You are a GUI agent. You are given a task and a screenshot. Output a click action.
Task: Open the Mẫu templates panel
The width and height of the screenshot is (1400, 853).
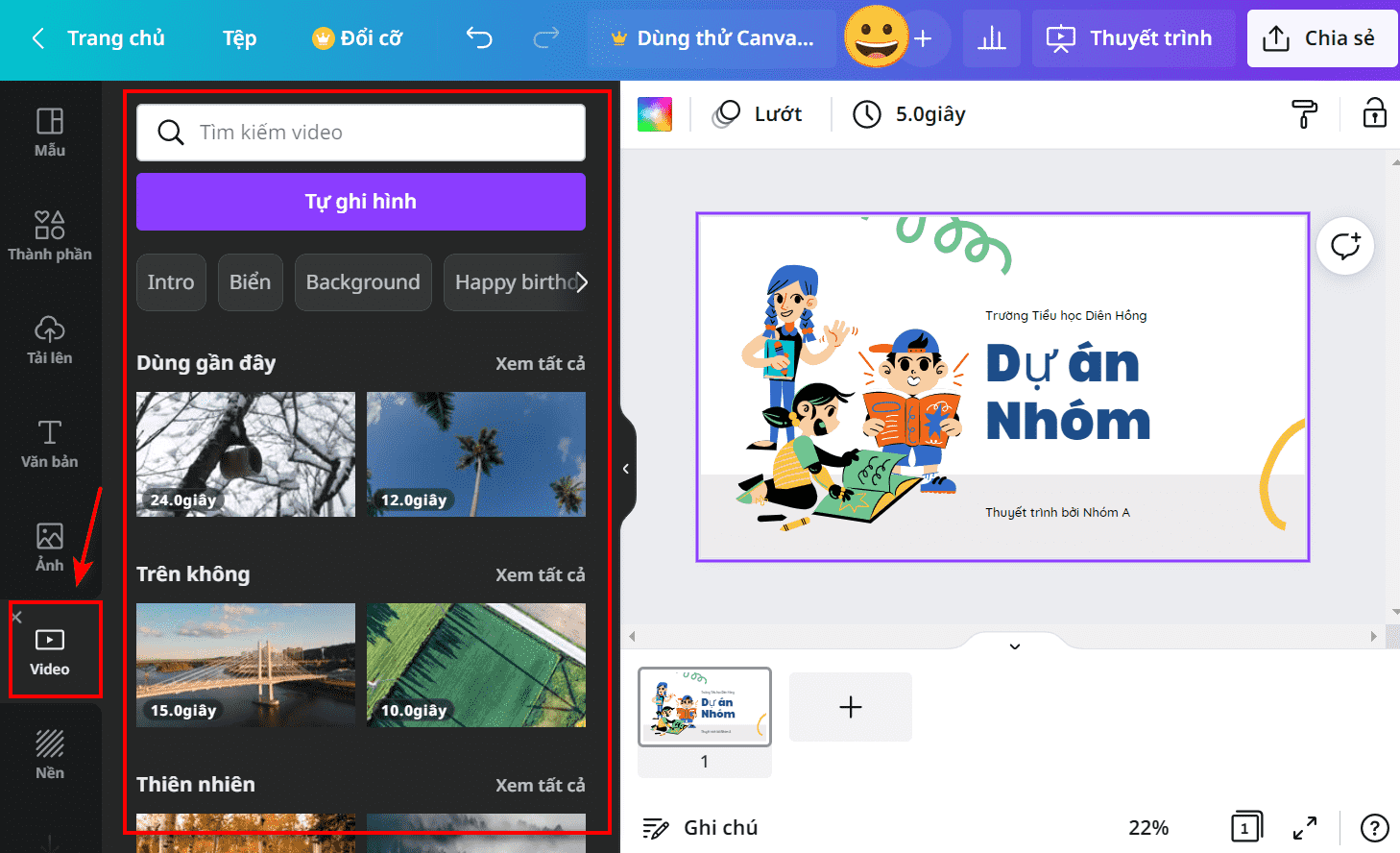(x=50, y=133)
